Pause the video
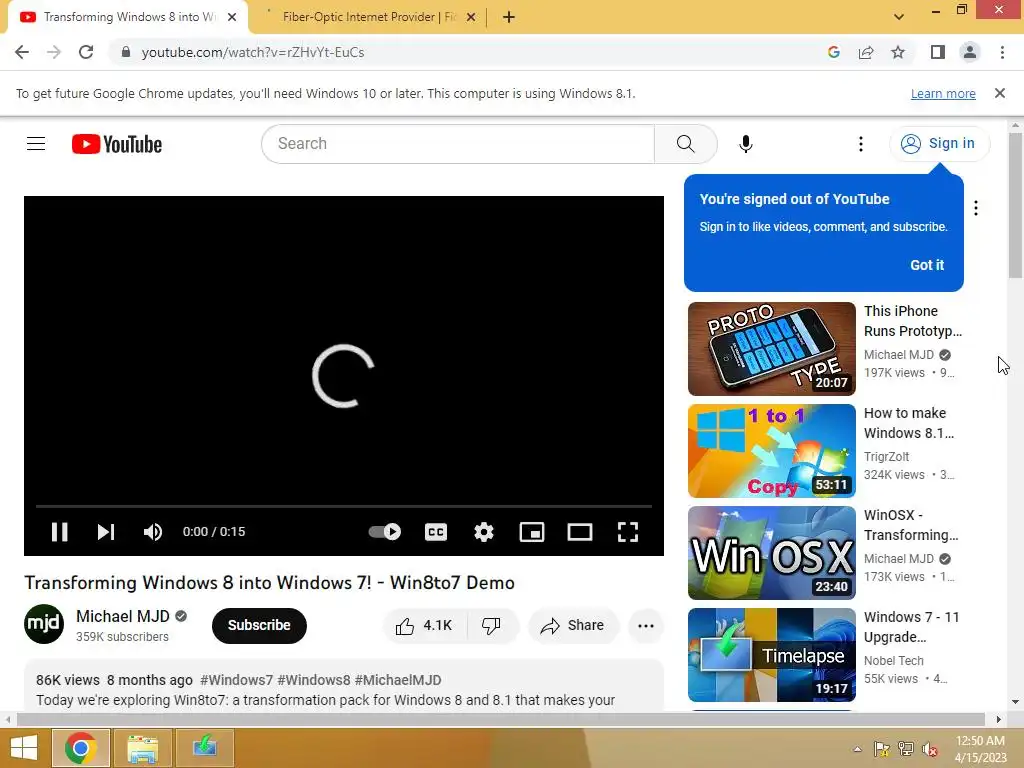1024x768 pixels. pyautogui.click(x=59, y=532)
